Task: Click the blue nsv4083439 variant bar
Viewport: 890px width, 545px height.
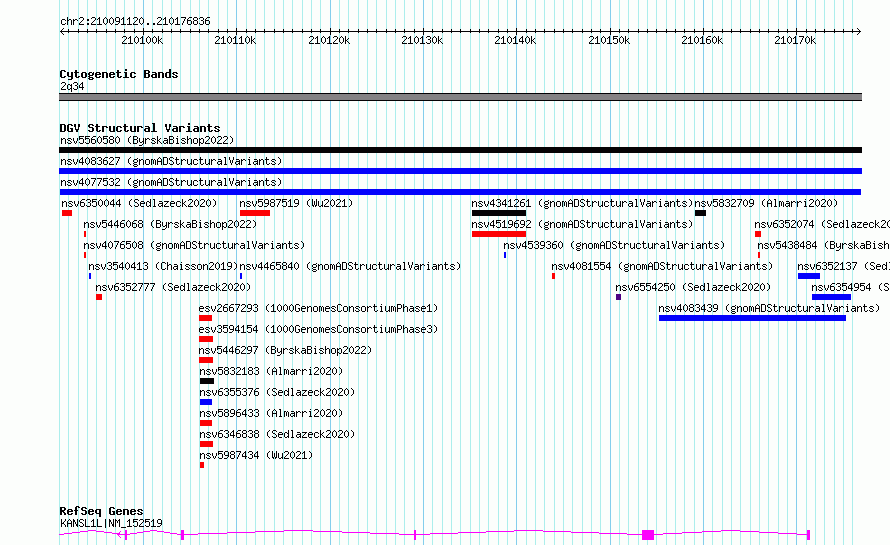Action: pos(753,318)
